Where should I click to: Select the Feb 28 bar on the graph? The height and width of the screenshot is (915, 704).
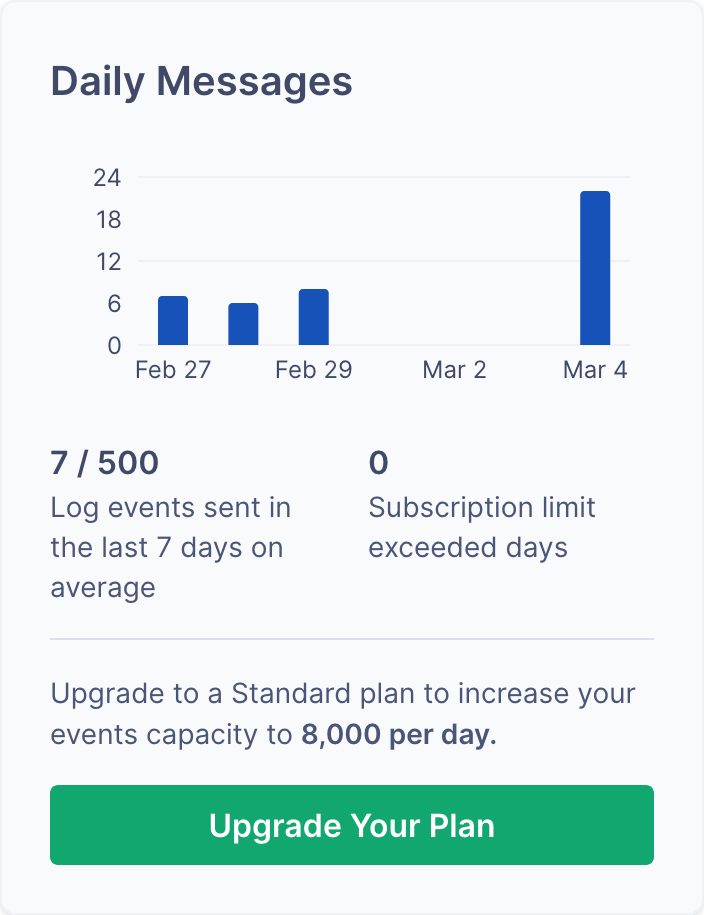[242, 322]
